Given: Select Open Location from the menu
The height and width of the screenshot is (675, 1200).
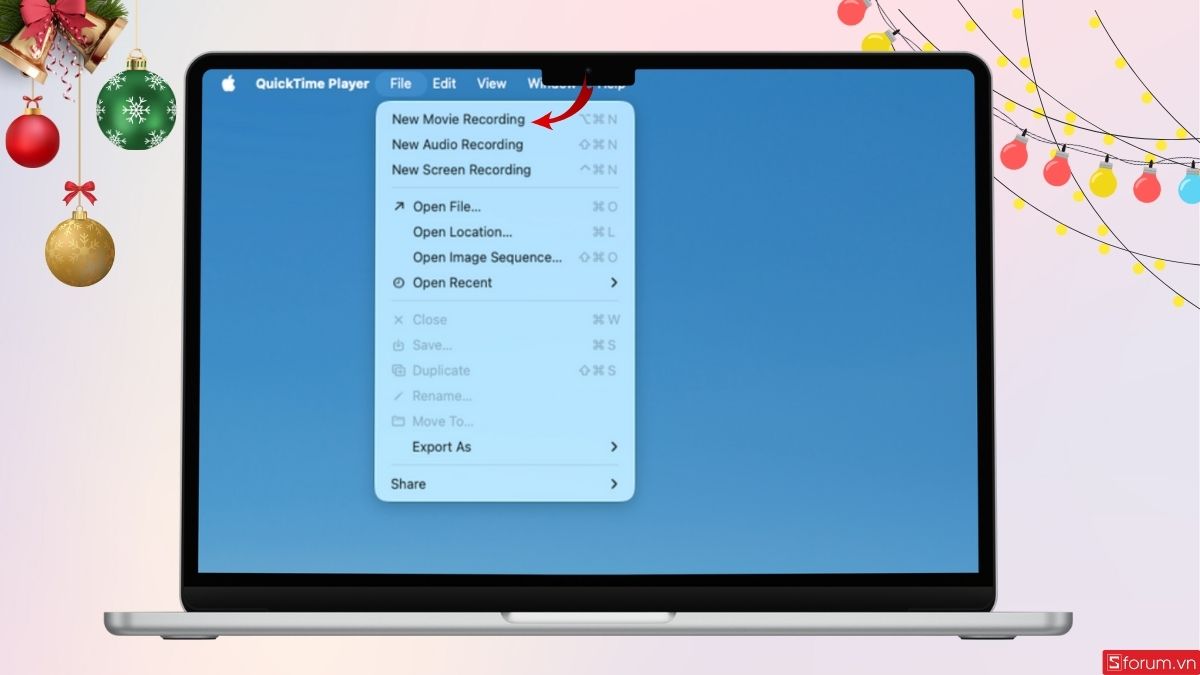Looking at the screenshot, I should pyautogui.click(x=462, y=232).
